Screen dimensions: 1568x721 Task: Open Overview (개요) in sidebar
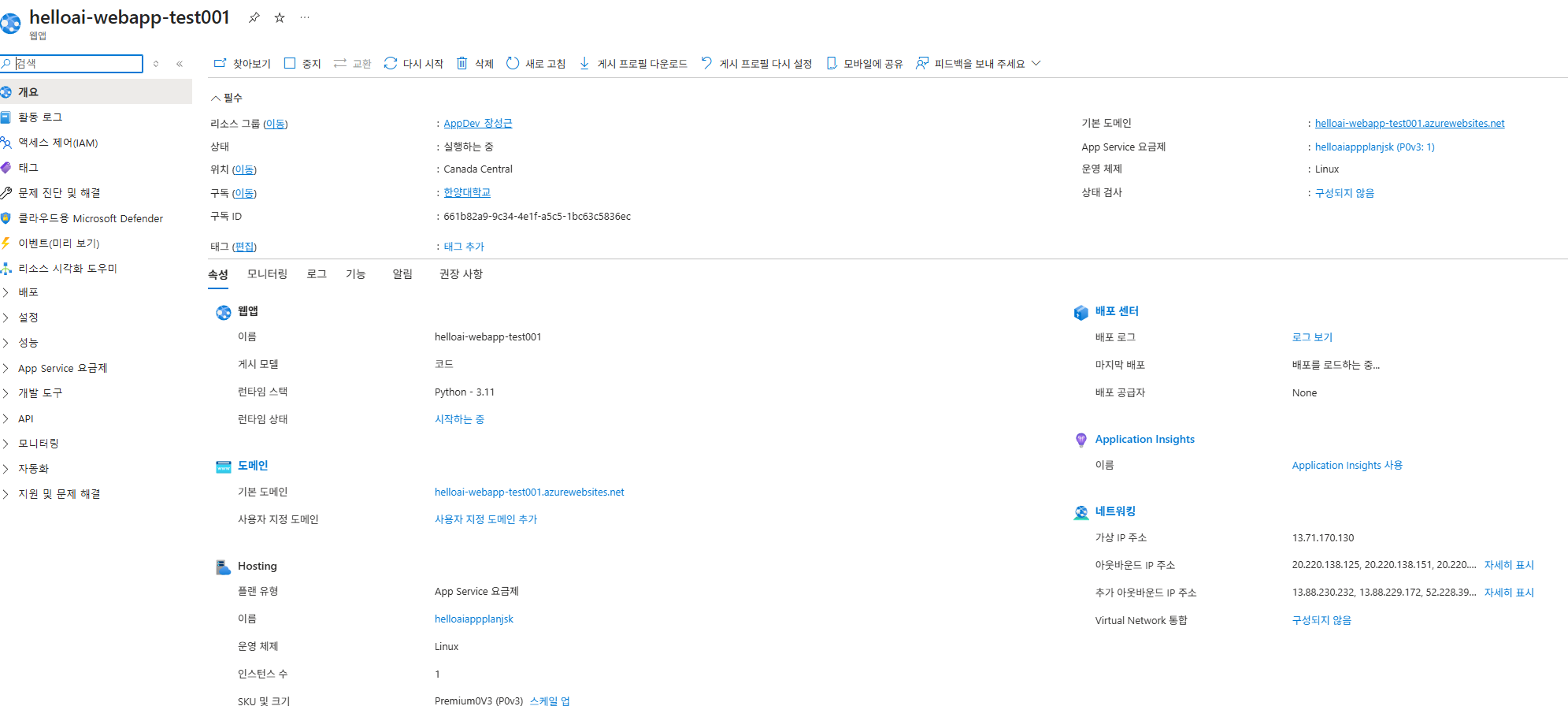click(96, 92)
